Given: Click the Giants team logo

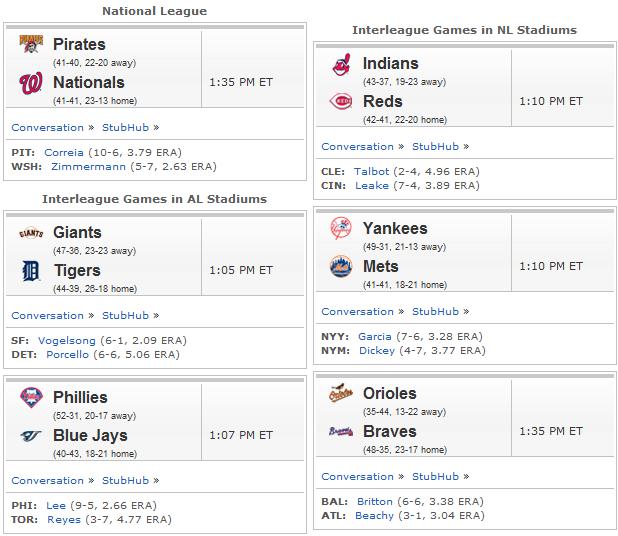Looking at the screenshot, I should click(x=31, y=233).
